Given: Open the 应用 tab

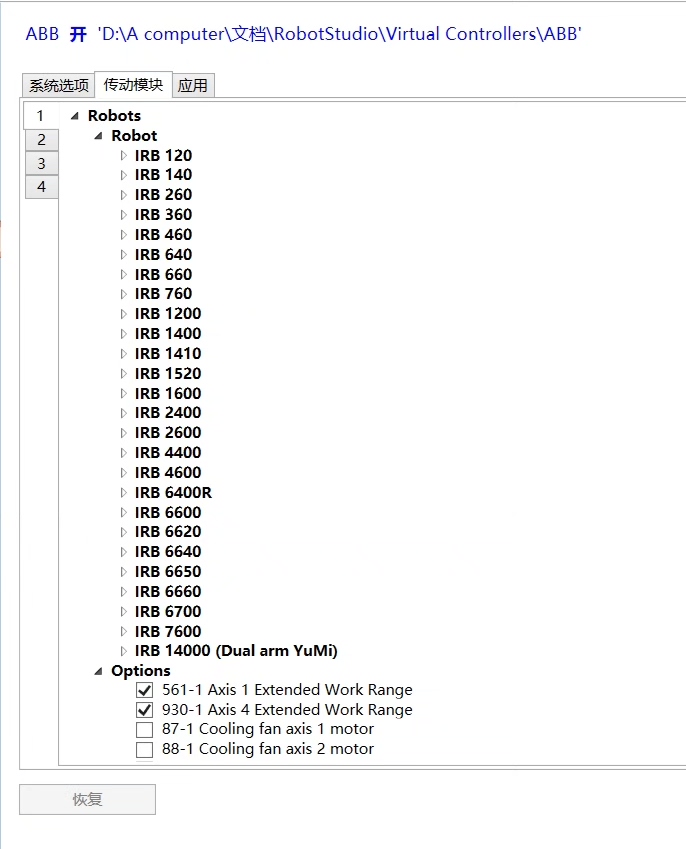Looking at the screenshot, I should 193,86.
